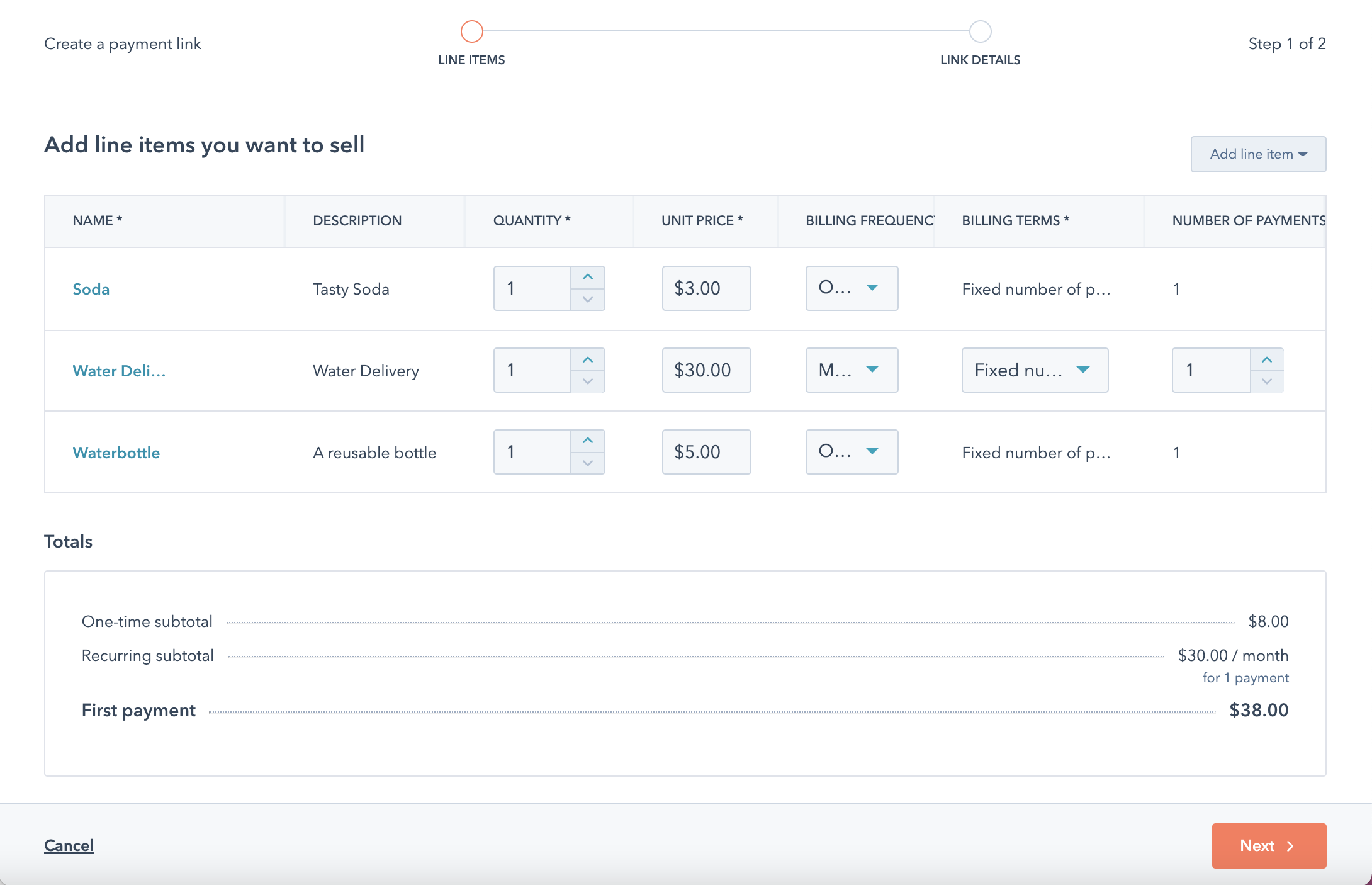Decrease Soda quantity using the down arrow
1372x885 pixels.
[587, 301]
